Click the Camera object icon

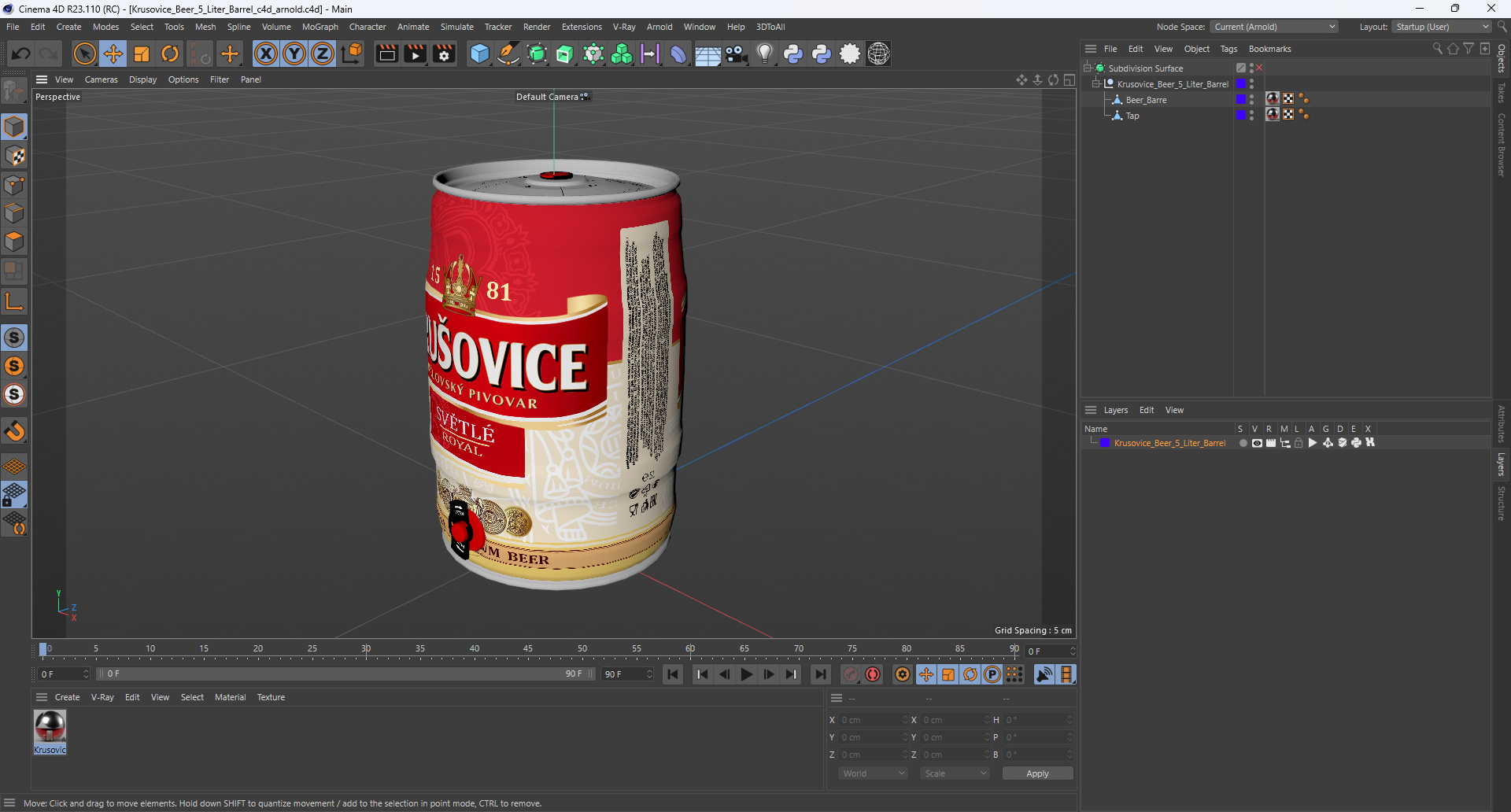pos(736,54)
